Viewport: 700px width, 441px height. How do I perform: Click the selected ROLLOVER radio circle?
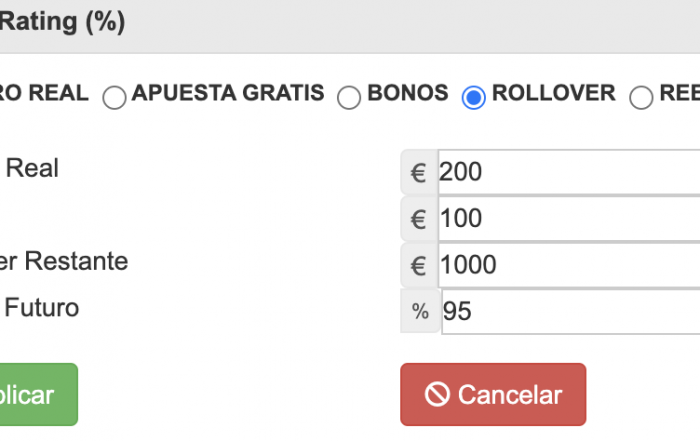[x=473, y=97]
